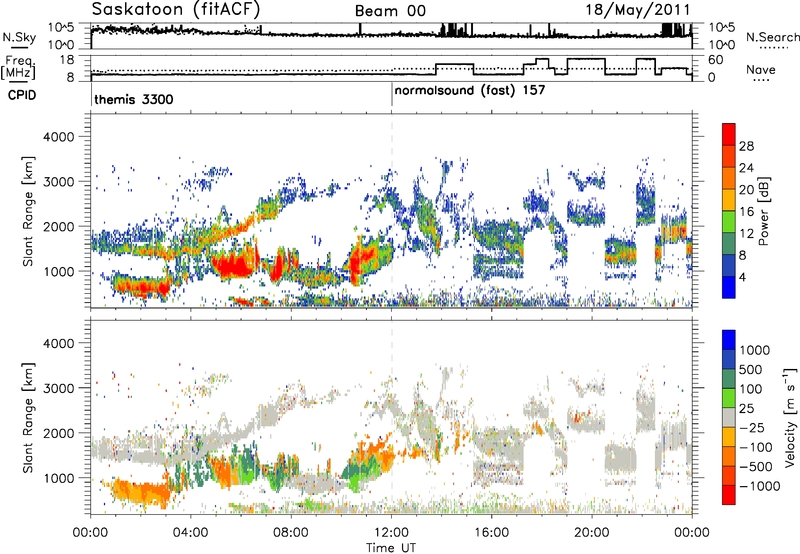This screenshot has height=554, width=800.
Task: Click the 'Freq. [MHz]' axis label
Action: tap(19, 67)
